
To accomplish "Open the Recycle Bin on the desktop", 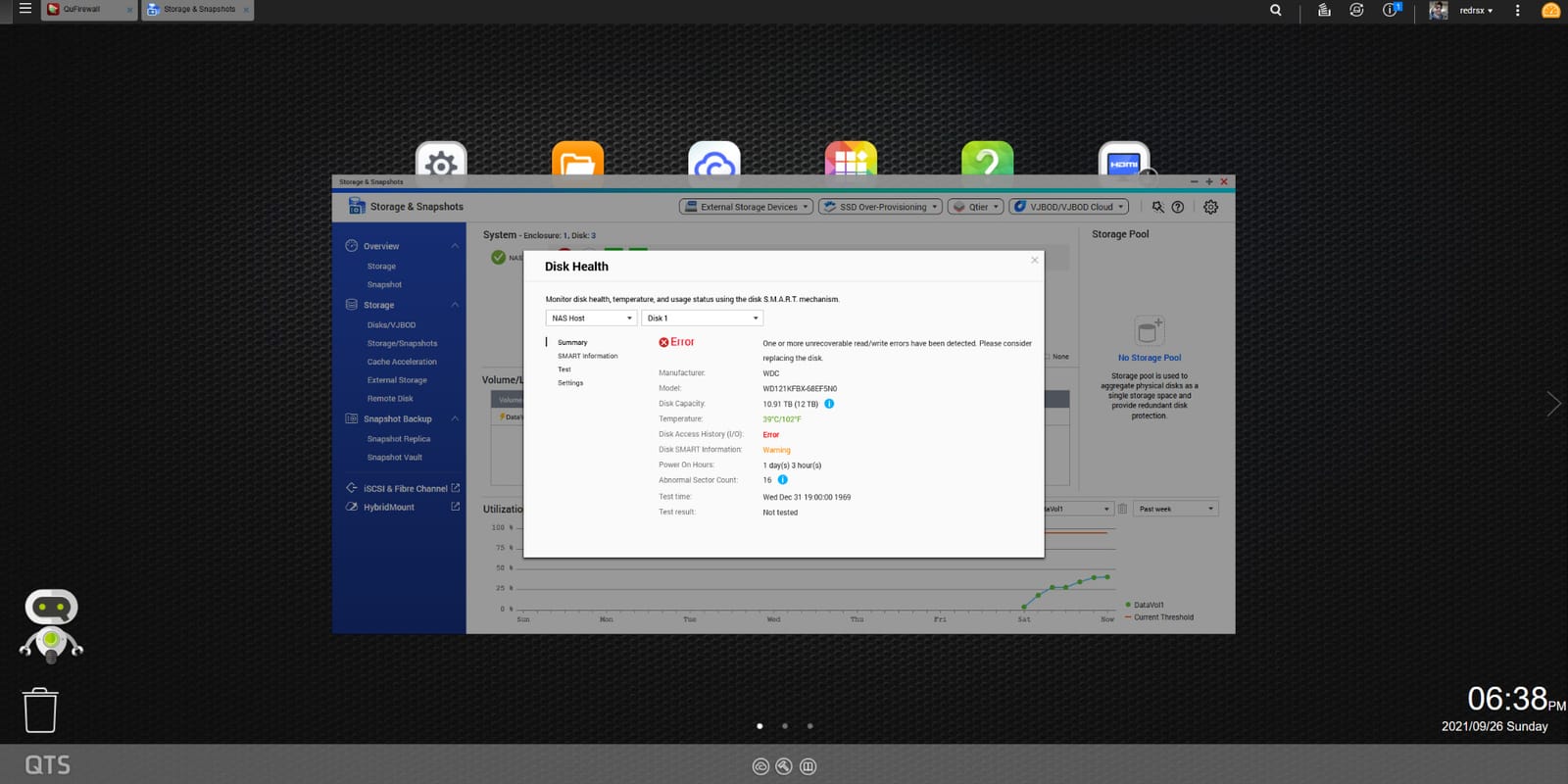I will click(40, 710).
